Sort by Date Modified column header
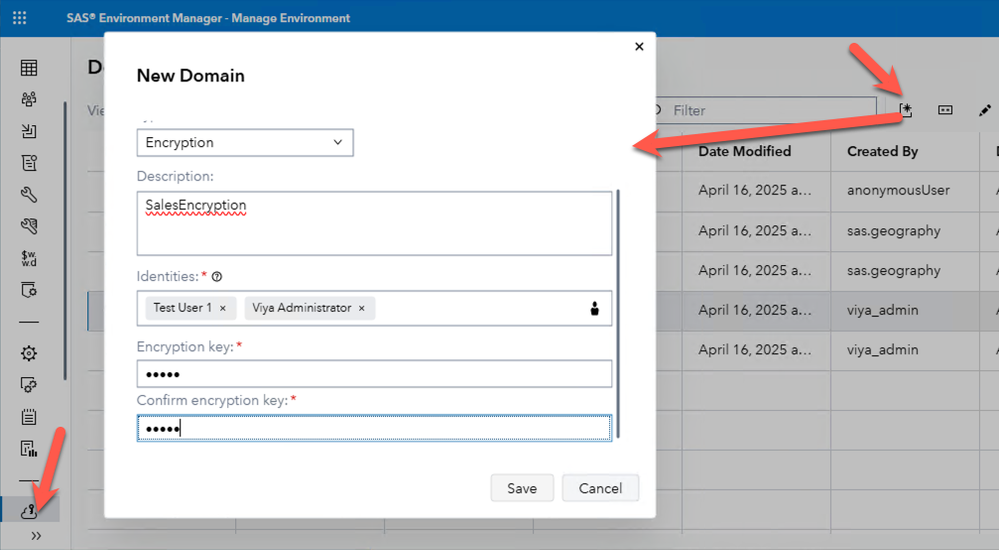The height and width of the screenshot is (550, 999). [x=744, y=151]
